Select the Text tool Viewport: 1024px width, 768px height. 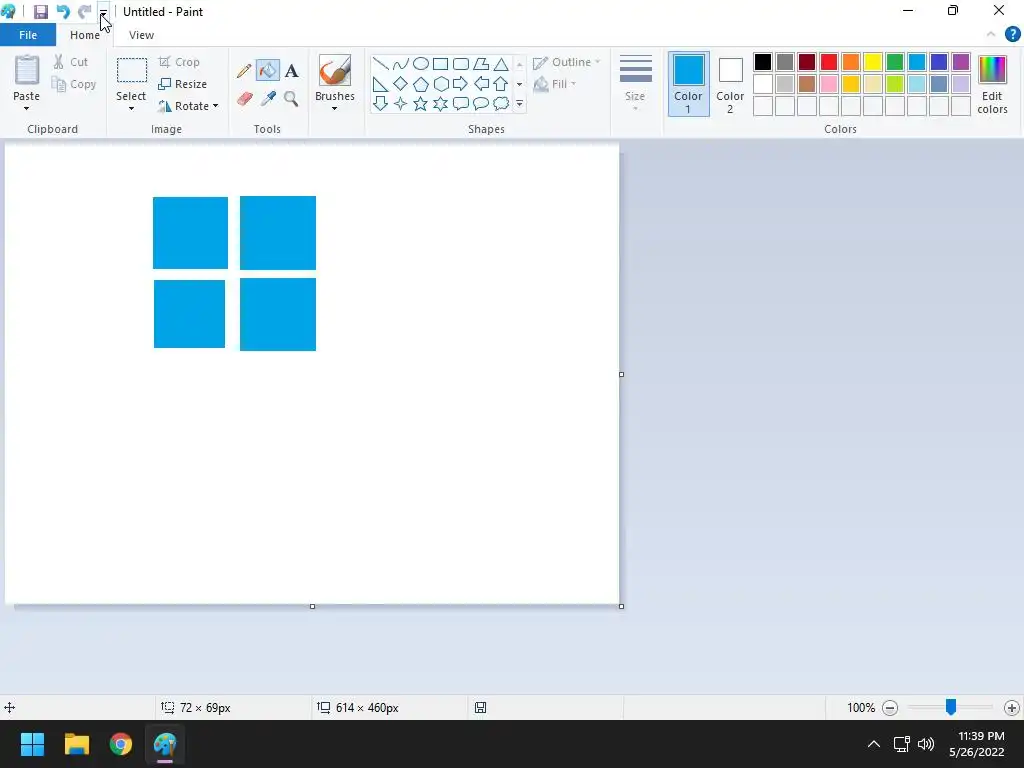pos(291,71)
